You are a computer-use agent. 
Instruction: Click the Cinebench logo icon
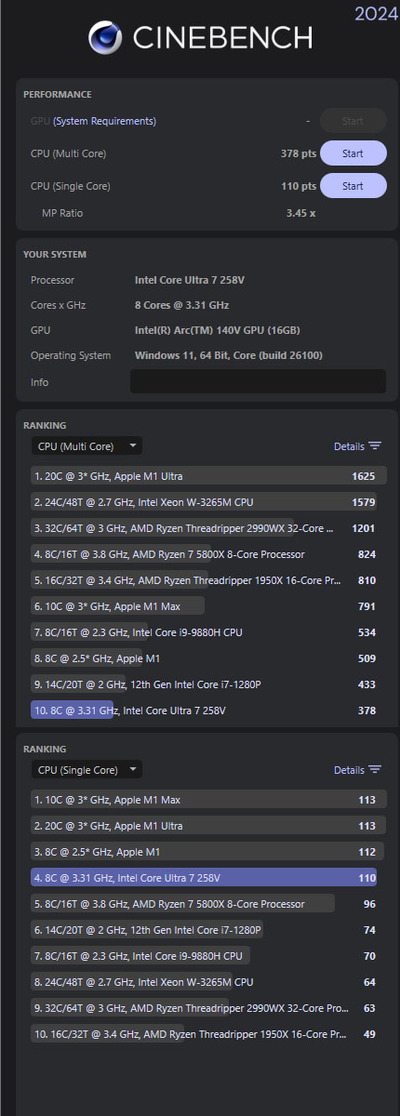pyautogui.click(x=105, y=37)
